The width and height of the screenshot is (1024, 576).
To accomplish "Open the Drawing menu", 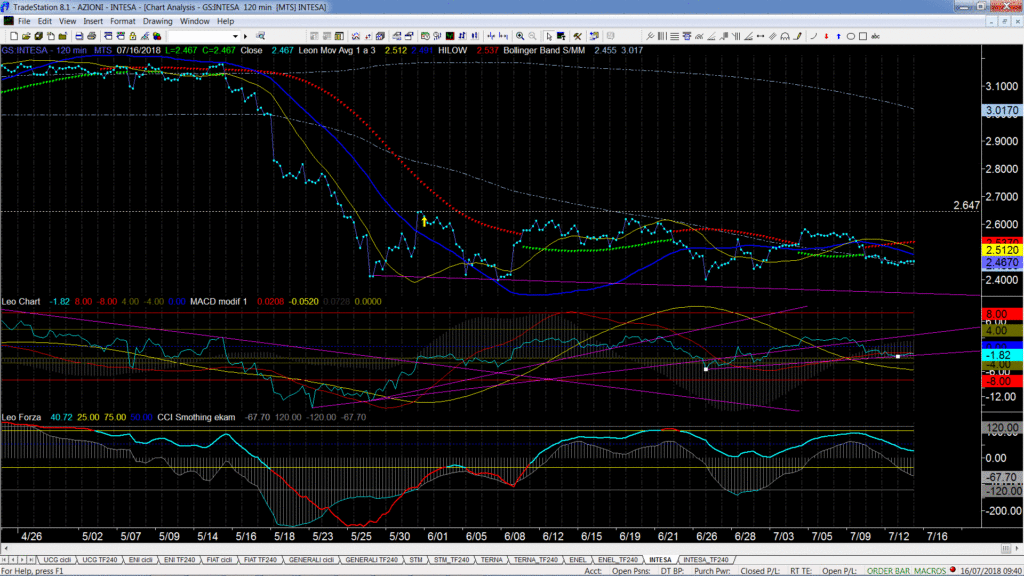I will [157, 22].
